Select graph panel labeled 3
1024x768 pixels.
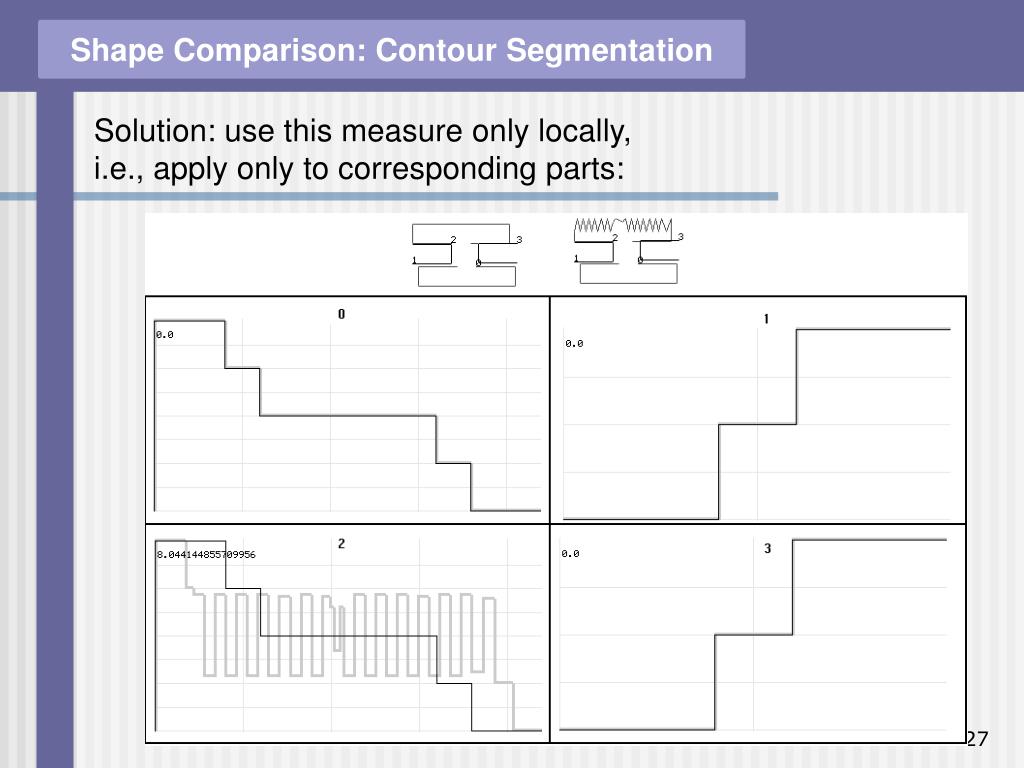tap(758, 633)
